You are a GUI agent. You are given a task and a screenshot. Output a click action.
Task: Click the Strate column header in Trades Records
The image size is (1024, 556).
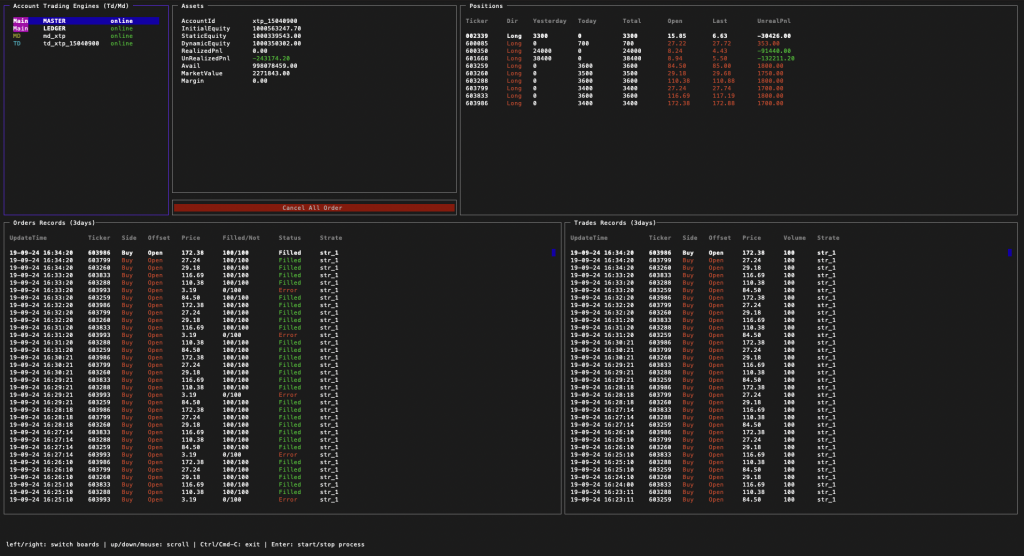coord(828,238)
